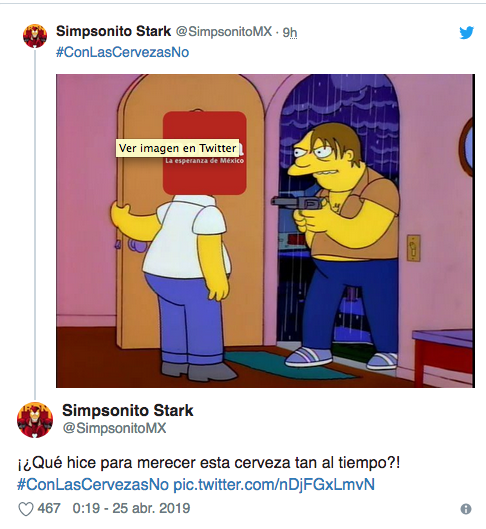Open the 9h timestamp link
The height and width of the screenshot is (529, 486).
290,32
